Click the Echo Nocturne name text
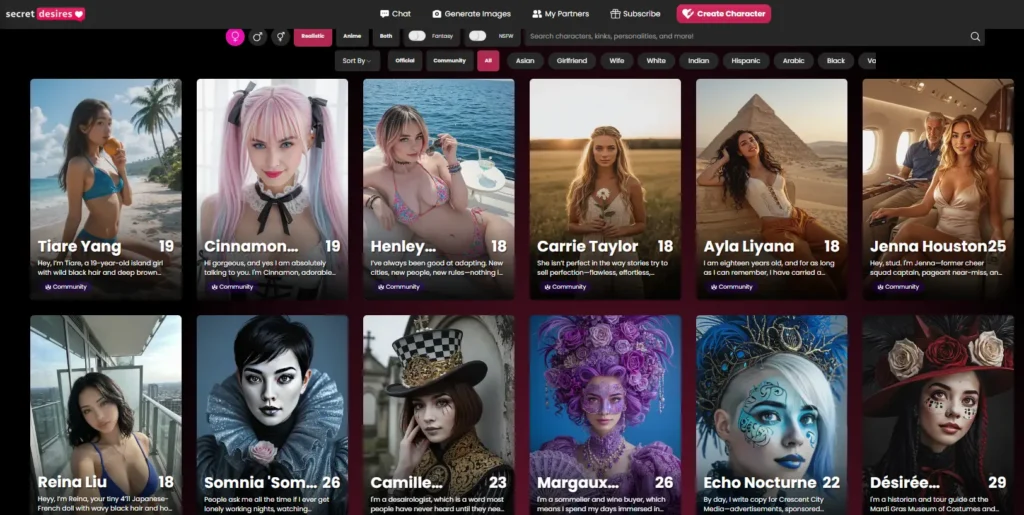 pos(760,483)
